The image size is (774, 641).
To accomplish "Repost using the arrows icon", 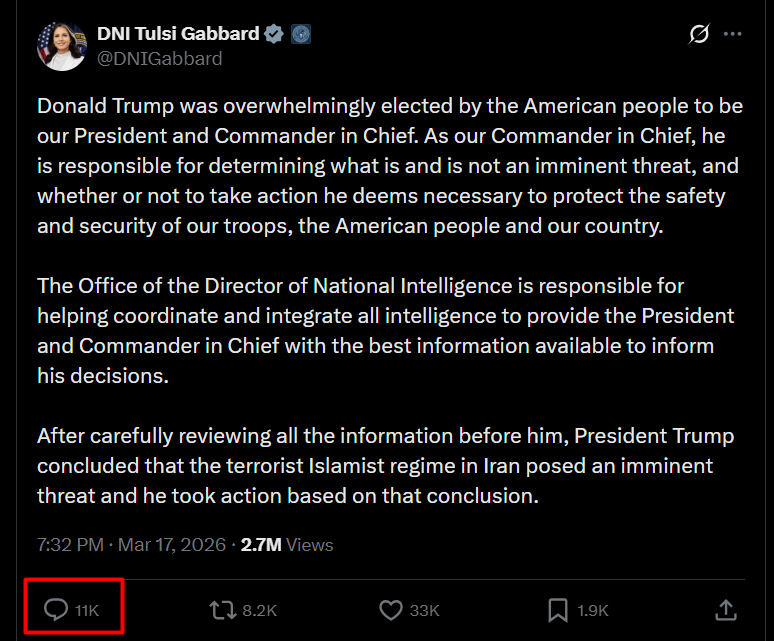I will [x=220, y=609].
